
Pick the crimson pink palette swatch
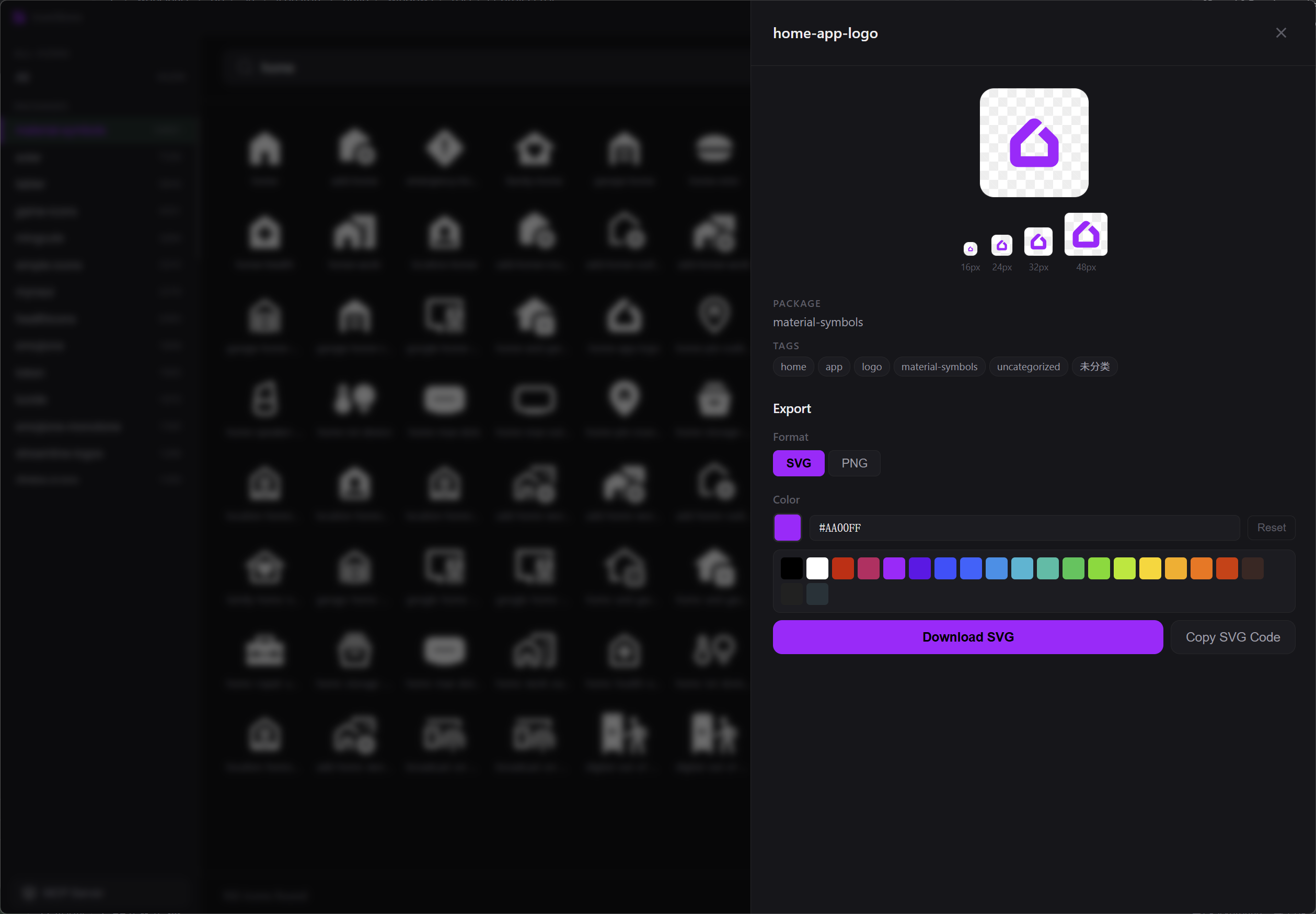click(868, 568)
